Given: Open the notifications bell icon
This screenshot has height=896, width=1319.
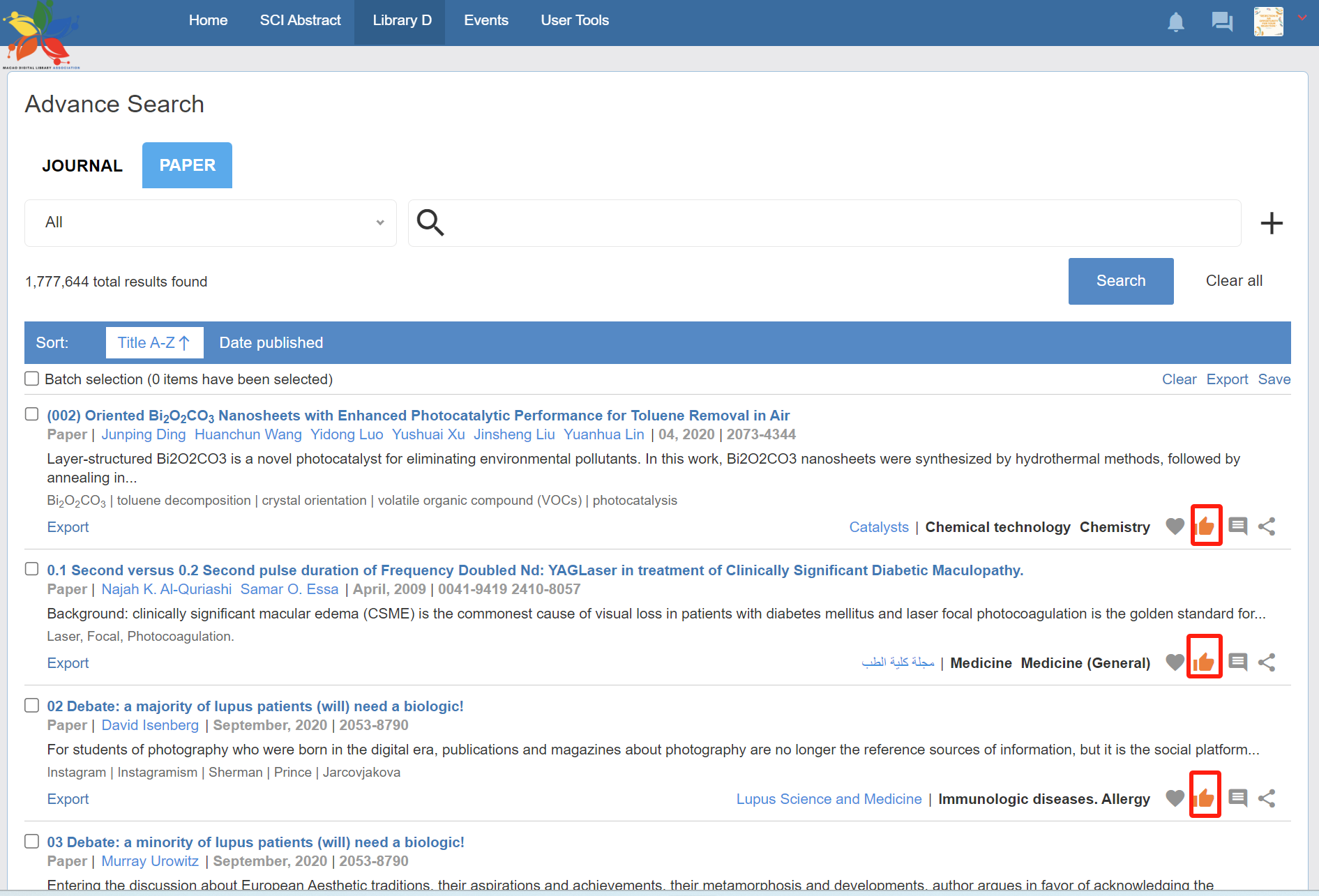Looking at the screenshot, I should (x=1176, y=22).
